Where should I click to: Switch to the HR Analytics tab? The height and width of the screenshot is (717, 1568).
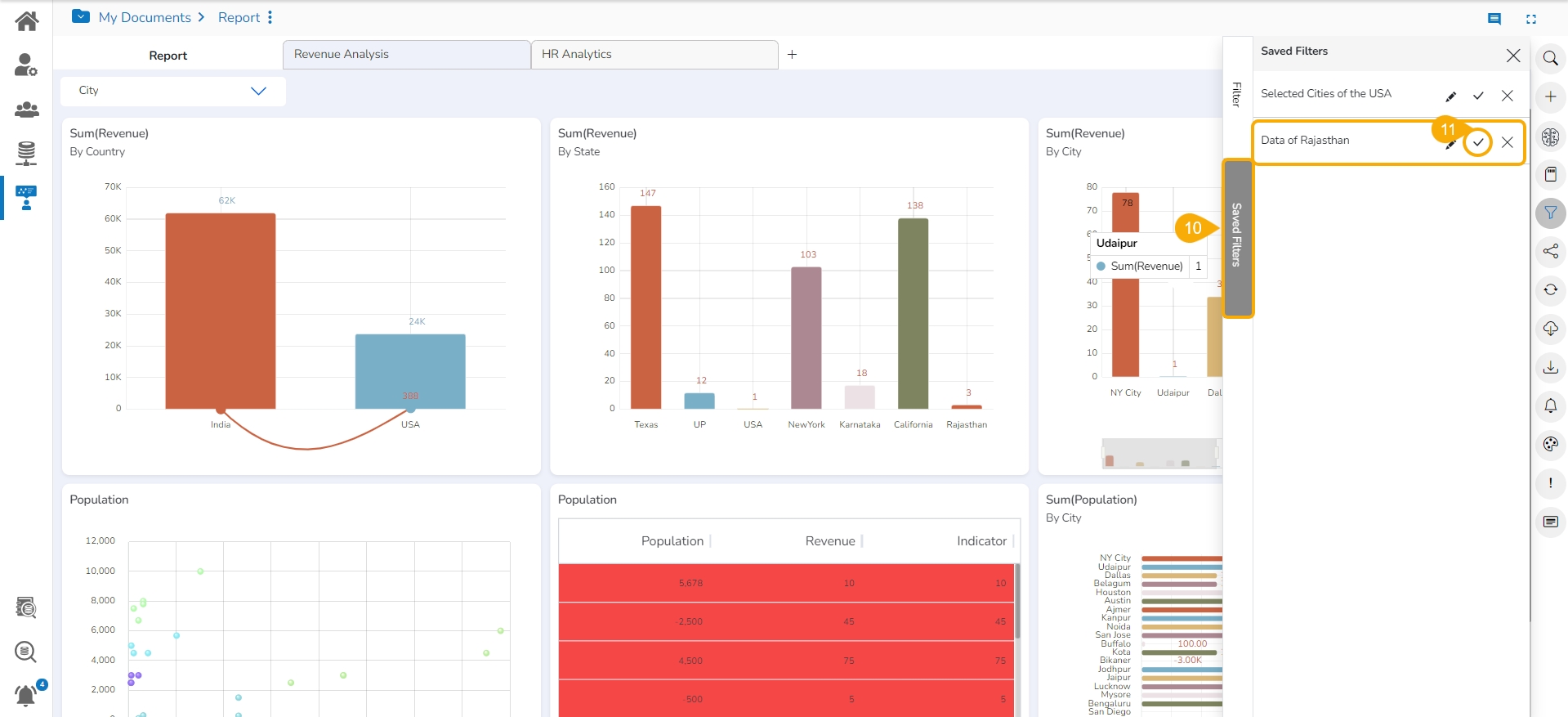tap(654, 55)
